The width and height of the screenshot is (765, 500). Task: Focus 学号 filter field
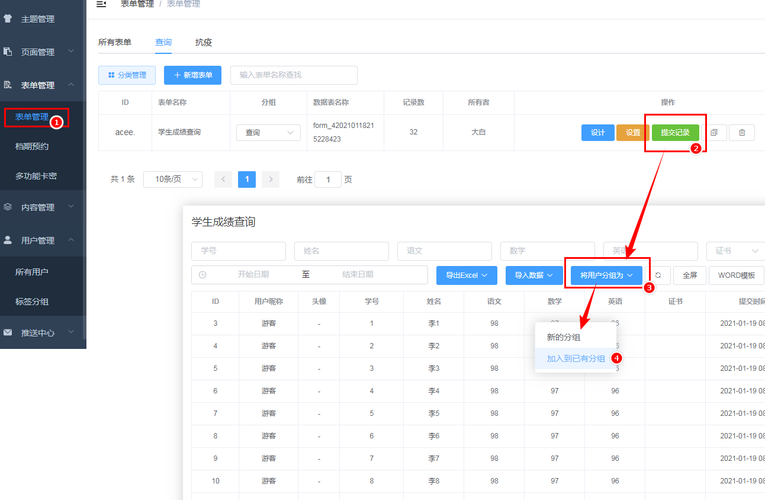[239, 251]
